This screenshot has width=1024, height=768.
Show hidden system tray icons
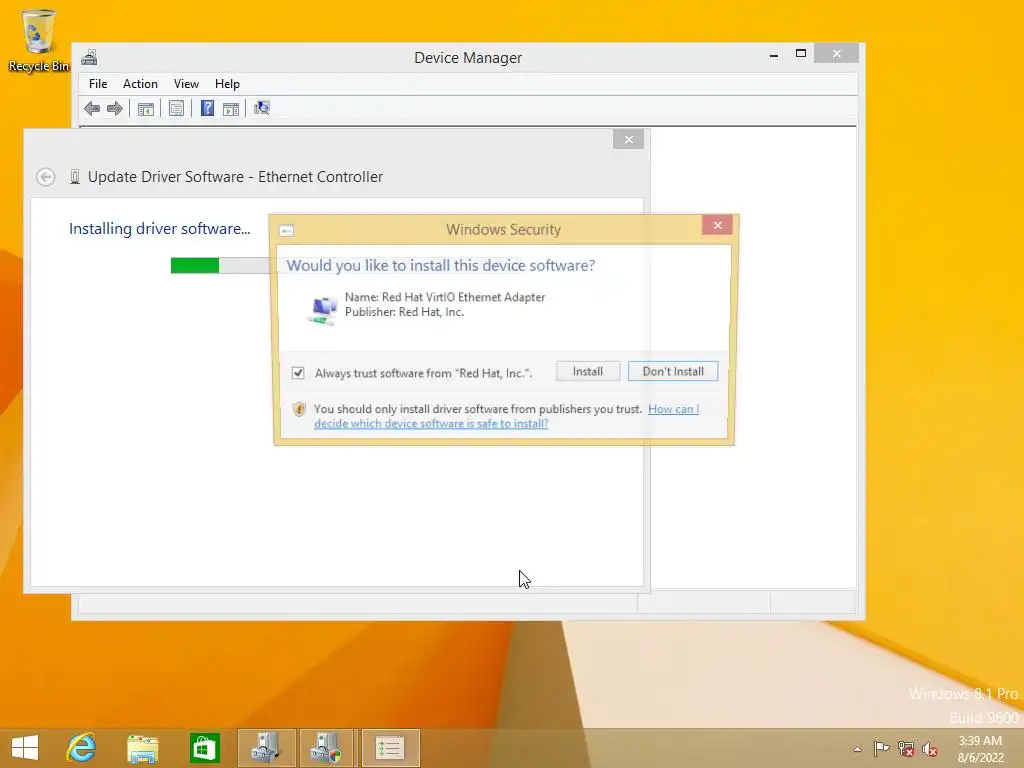(857, 749)
